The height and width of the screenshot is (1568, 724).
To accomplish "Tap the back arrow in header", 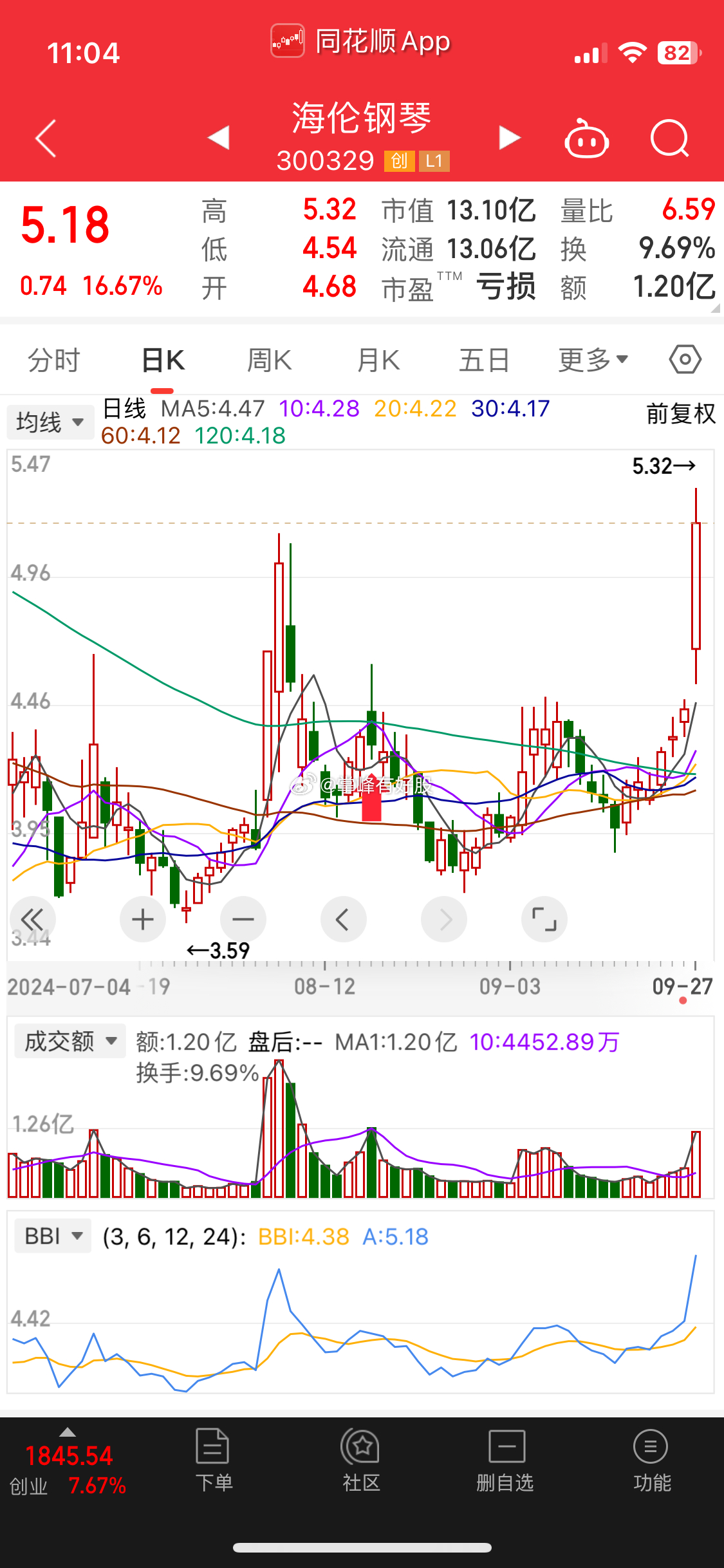I will click(46, 138).
